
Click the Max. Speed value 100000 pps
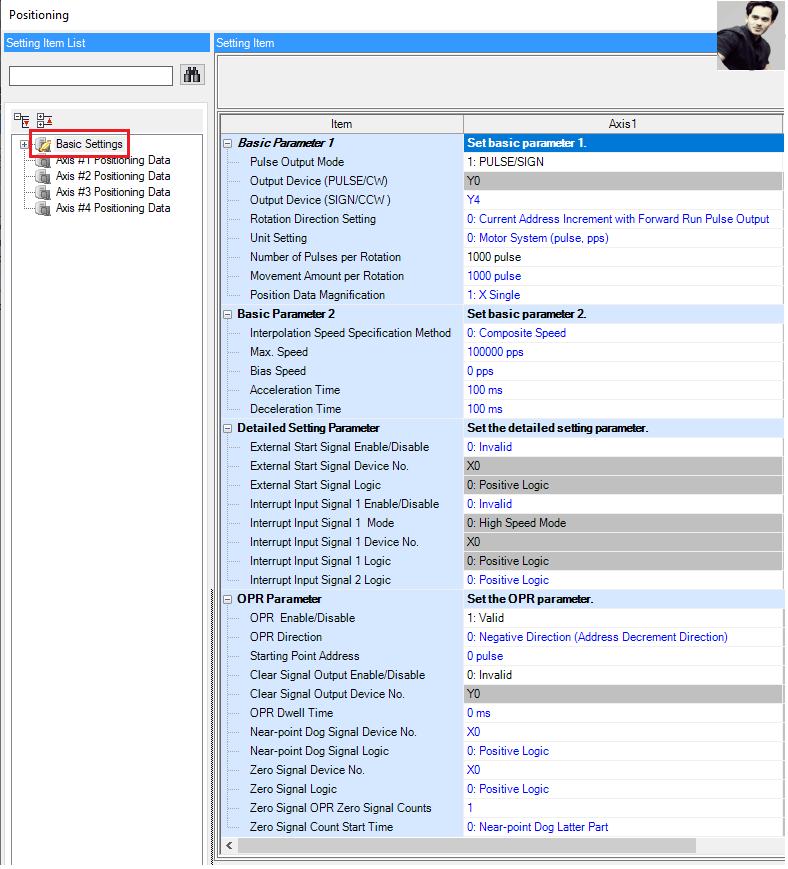[x=495, y=352]
